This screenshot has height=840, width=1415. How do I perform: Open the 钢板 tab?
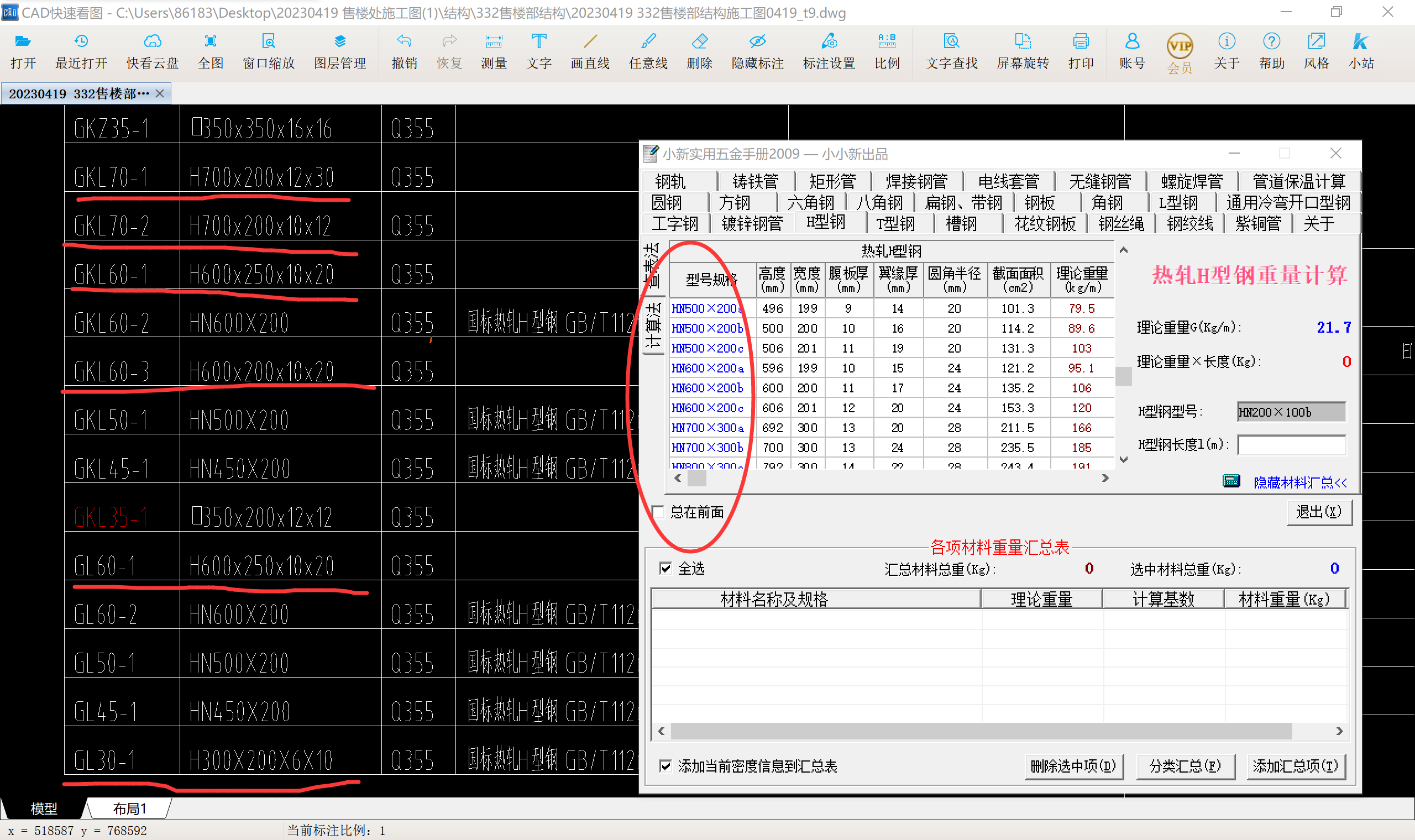tap(1040, 203)
